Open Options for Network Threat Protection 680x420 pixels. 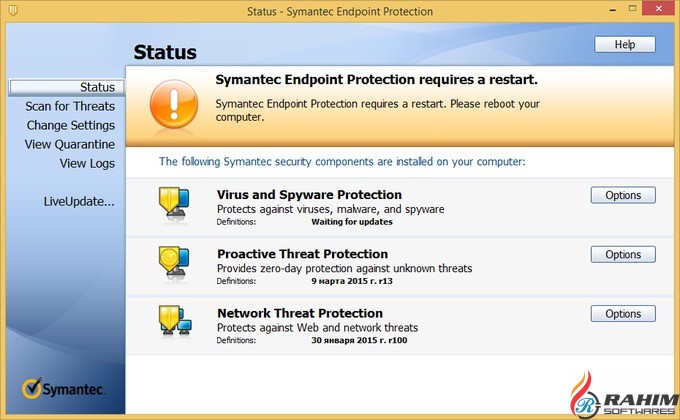point(623,314)
